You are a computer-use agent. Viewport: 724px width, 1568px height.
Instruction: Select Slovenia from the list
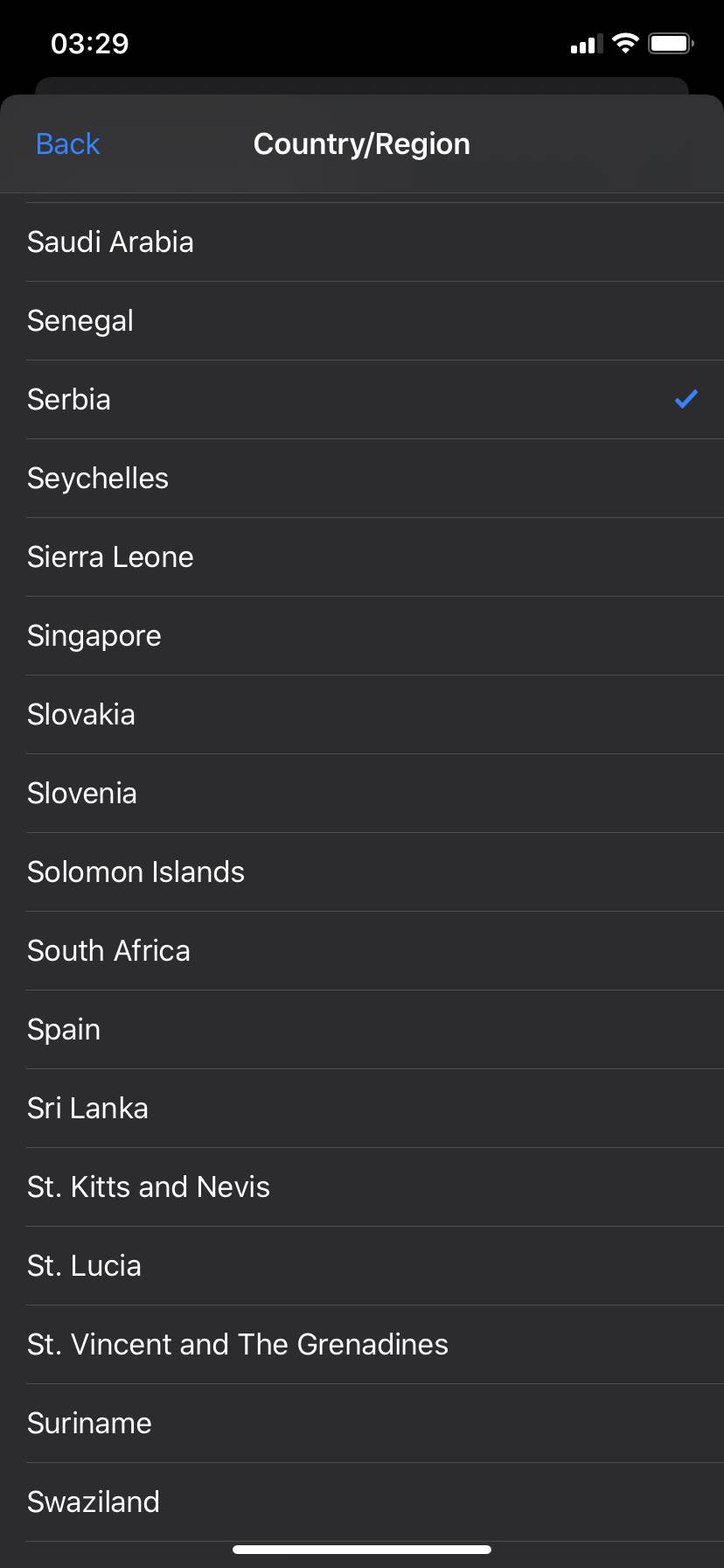tap(82, 794)
